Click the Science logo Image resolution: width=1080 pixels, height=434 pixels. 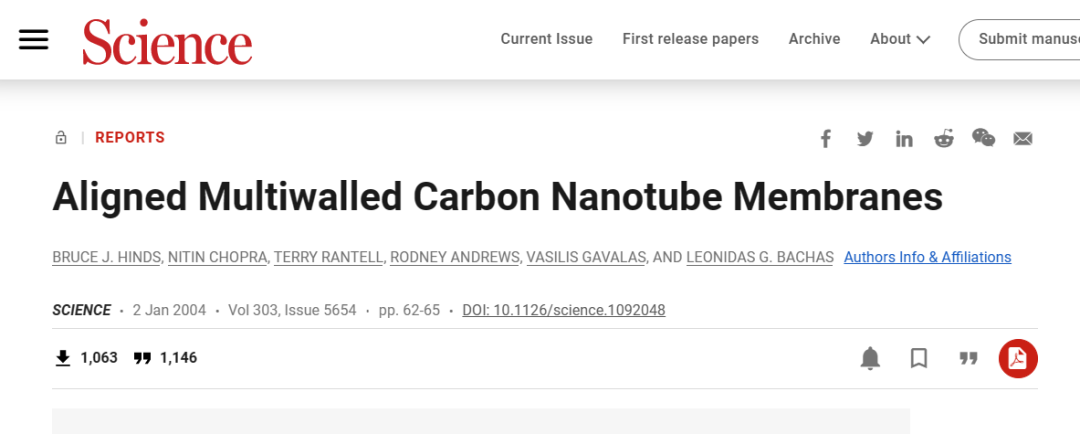(167, 41)
